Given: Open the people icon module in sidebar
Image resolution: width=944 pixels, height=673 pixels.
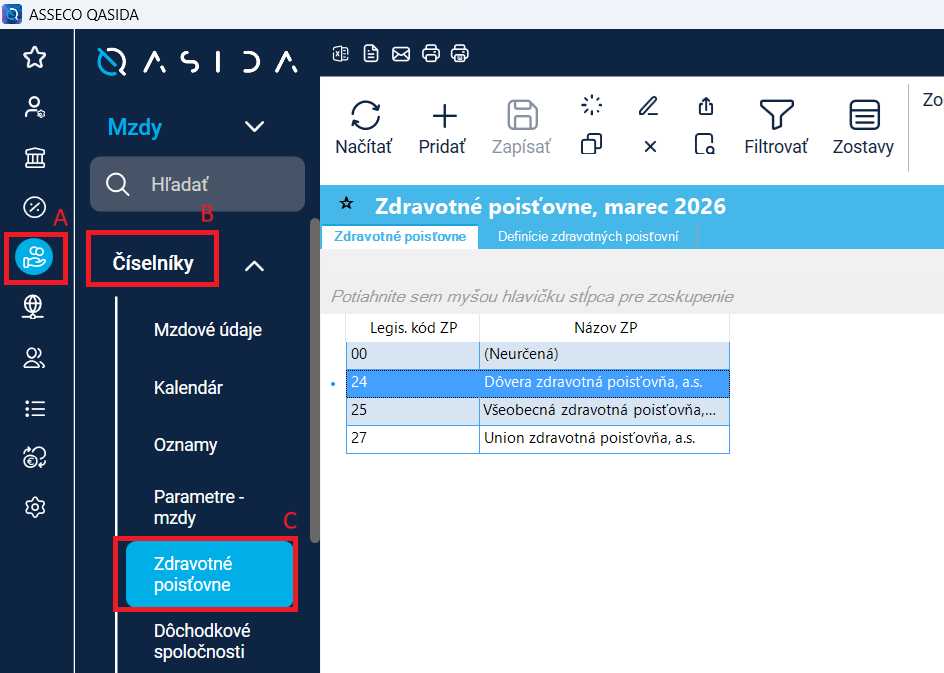Looking at the screenshot, I should click(x=34, y=358).
